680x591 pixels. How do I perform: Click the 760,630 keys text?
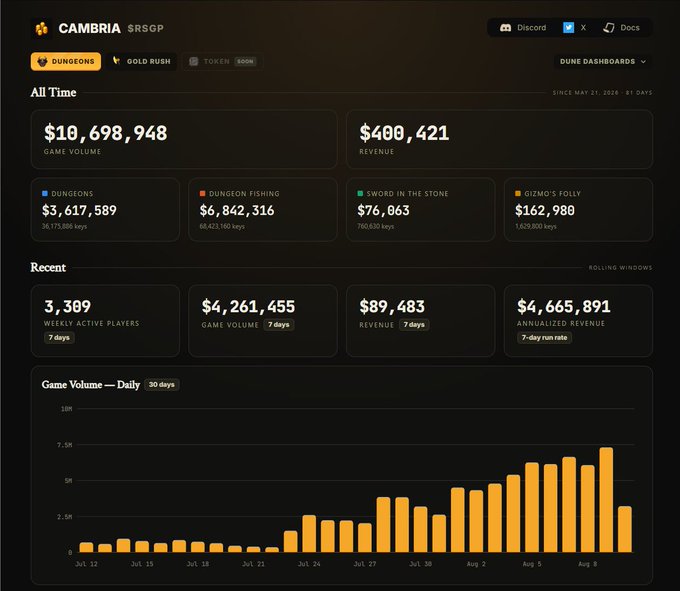(x=376, y=226)
